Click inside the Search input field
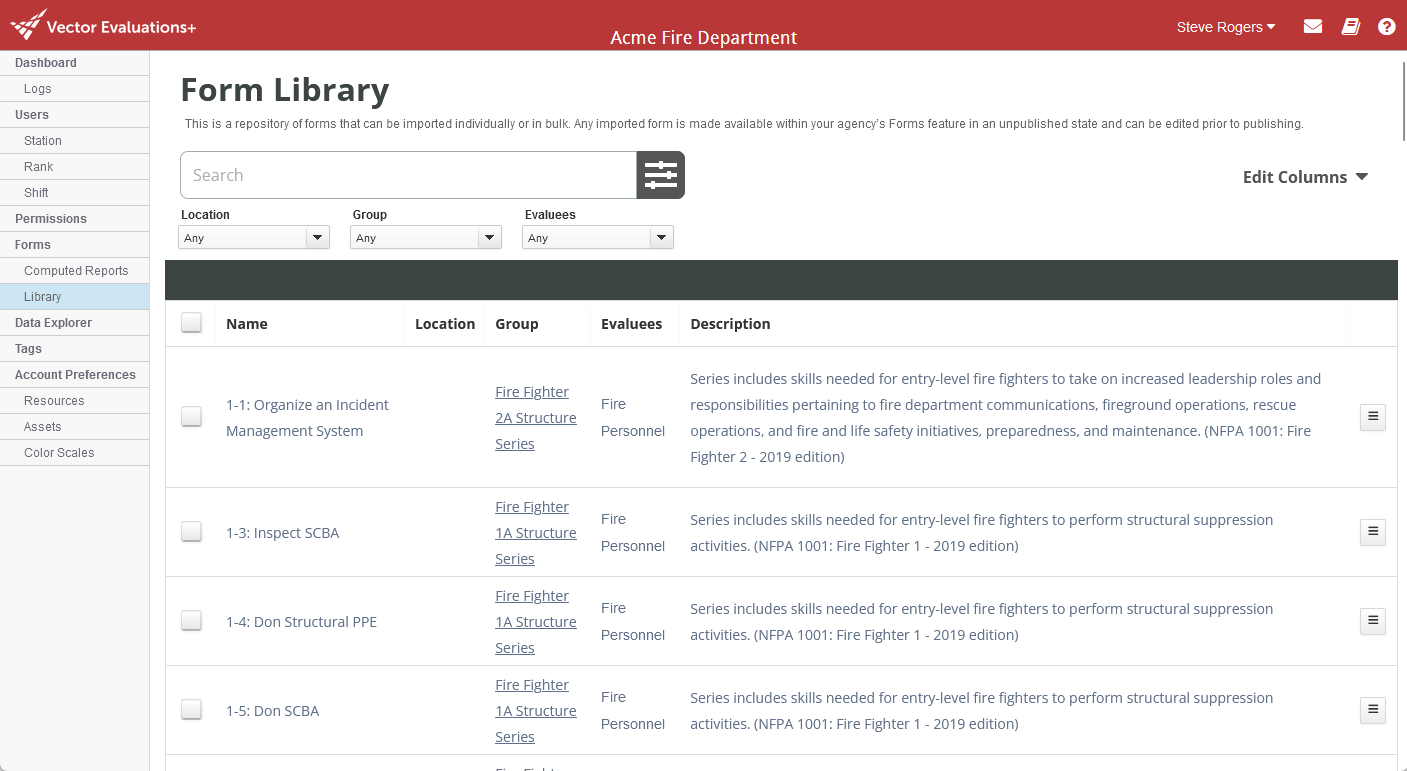 point(400,174)
